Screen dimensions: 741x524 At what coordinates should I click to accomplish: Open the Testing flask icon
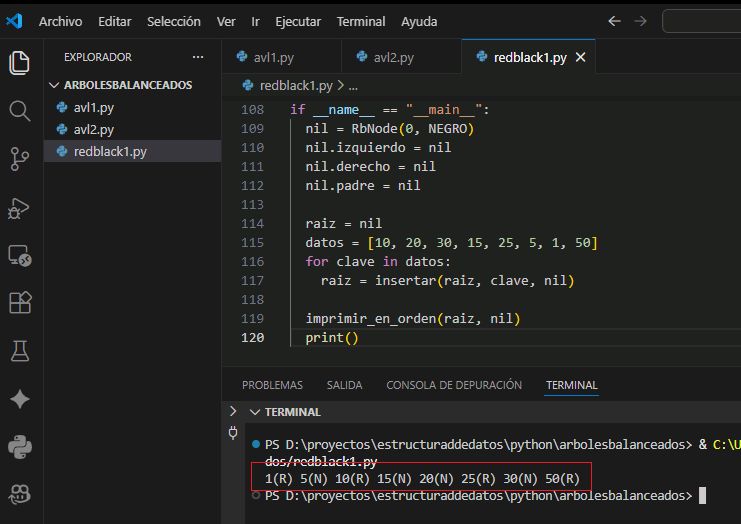20,350
